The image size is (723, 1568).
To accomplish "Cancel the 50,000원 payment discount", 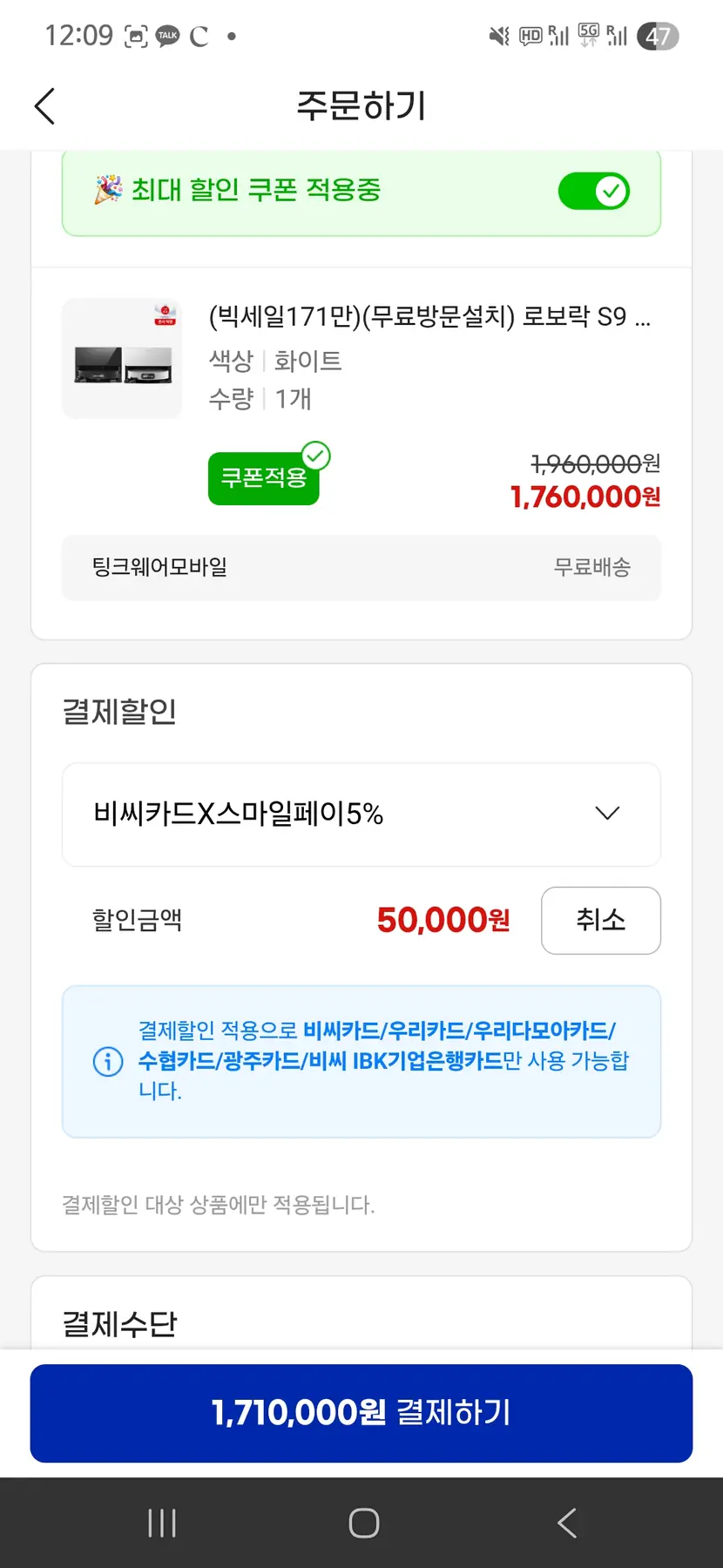I will pyautogui.click(x=600, y=921).
